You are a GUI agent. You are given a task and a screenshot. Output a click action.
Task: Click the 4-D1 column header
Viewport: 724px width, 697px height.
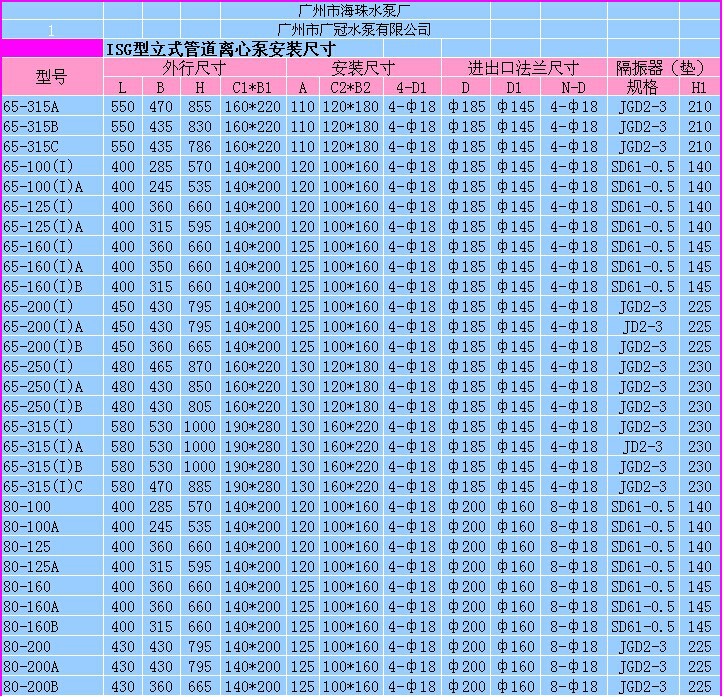tap(412, 87)
